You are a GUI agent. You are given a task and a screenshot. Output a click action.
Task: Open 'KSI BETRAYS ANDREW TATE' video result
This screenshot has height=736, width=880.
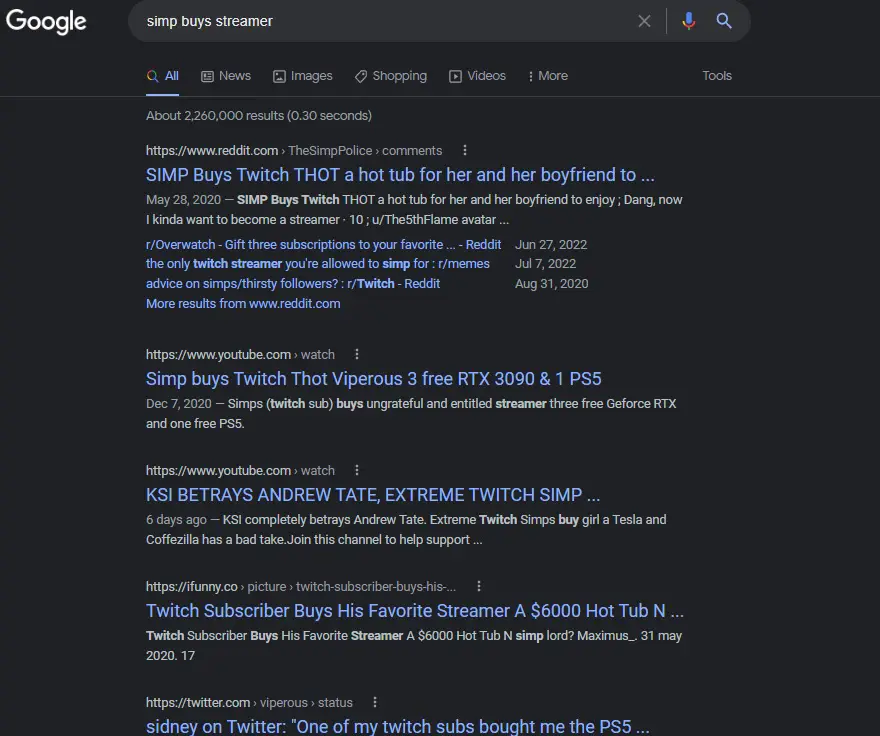(x=373, y=495)
